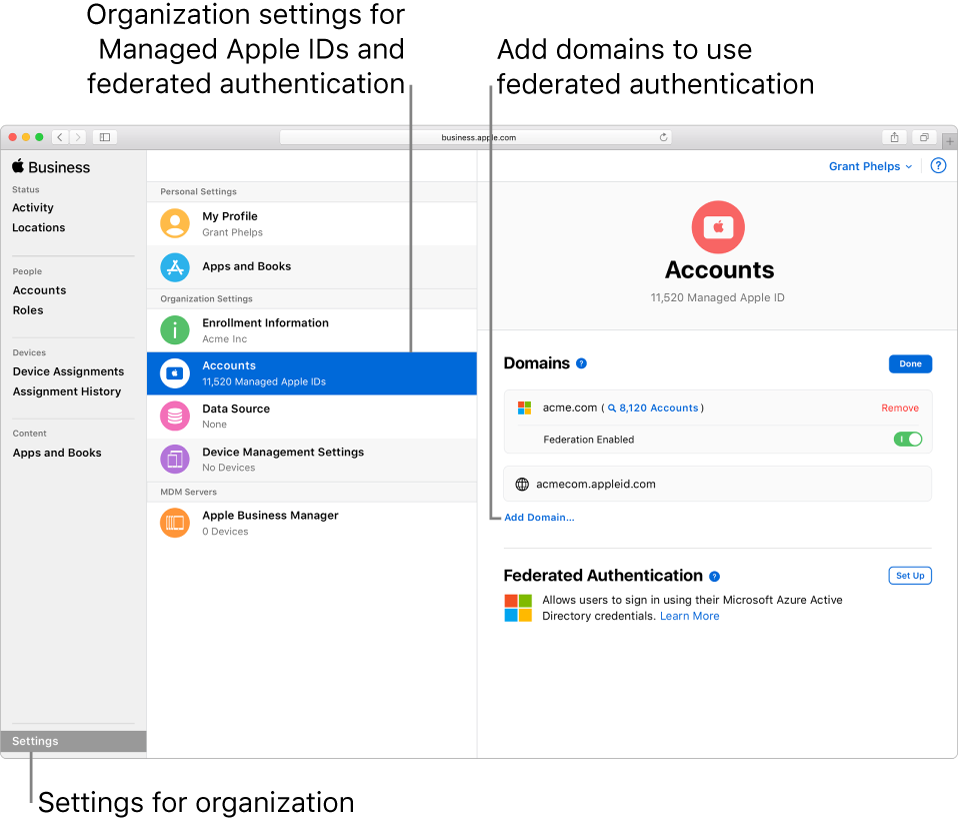Open the orange Apple Business Manager MDM icon
The image size is (958, 825).
(175, 523)
